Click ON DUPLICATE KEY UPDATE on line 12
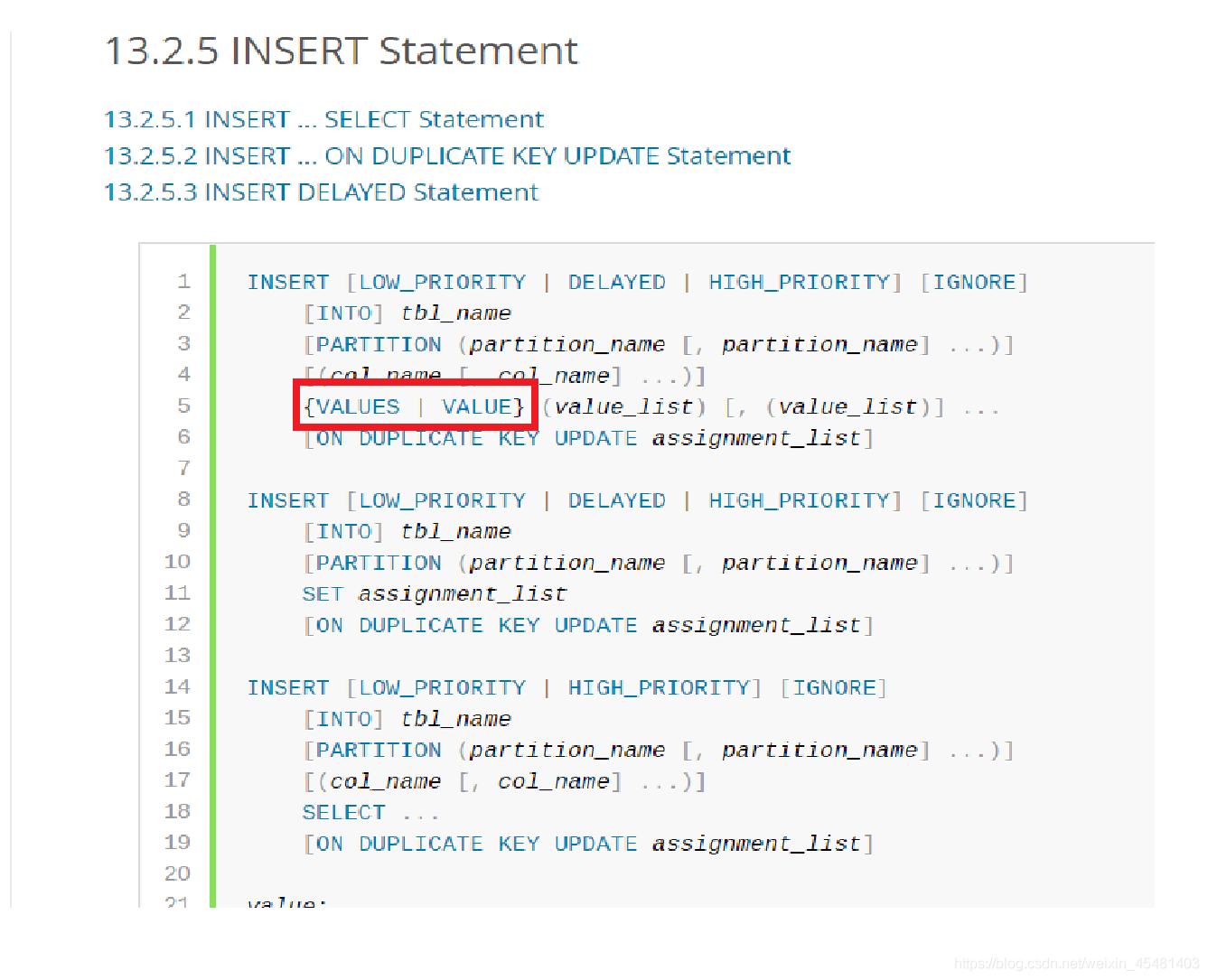 [476, 625]
